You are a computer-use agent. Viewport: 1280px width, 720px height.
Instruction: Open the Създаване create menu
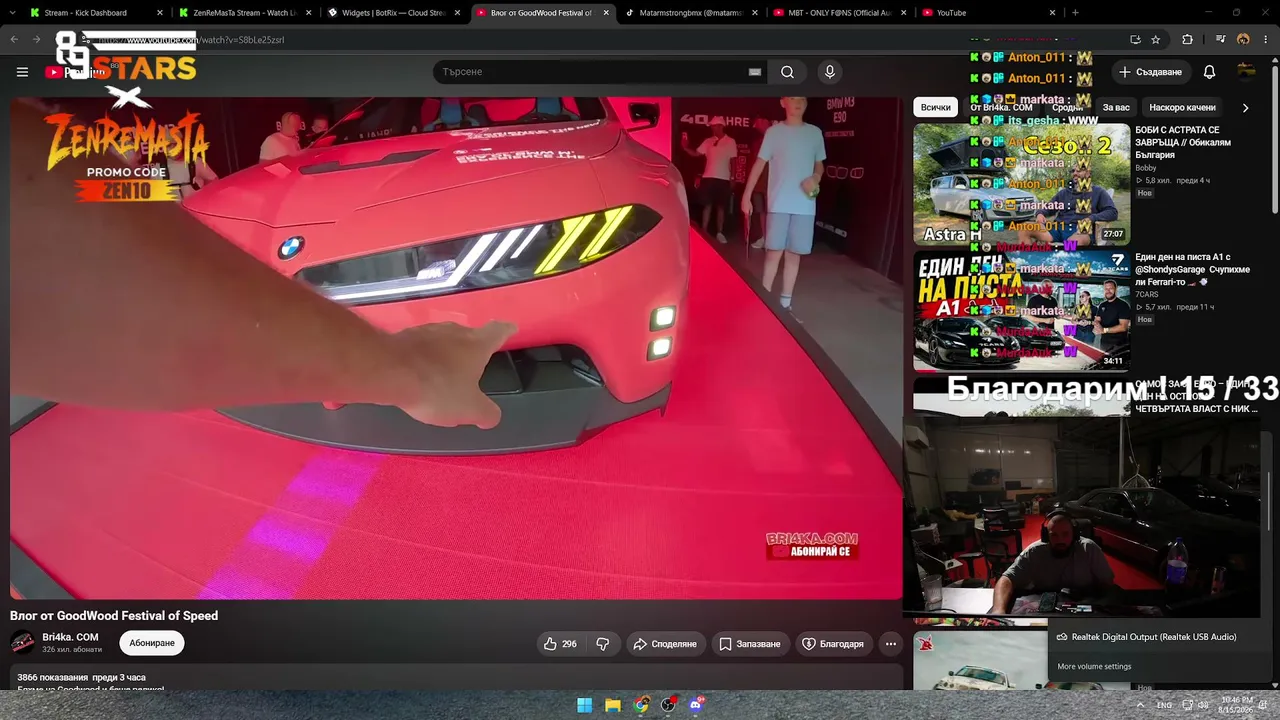click(1150, 72)
